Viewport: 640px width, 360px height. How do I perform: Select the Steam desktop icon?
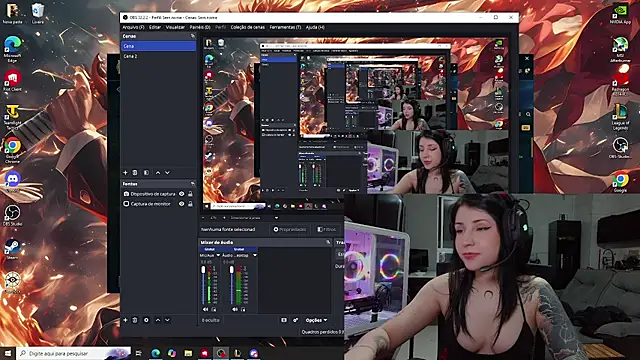tap(12, 249)
